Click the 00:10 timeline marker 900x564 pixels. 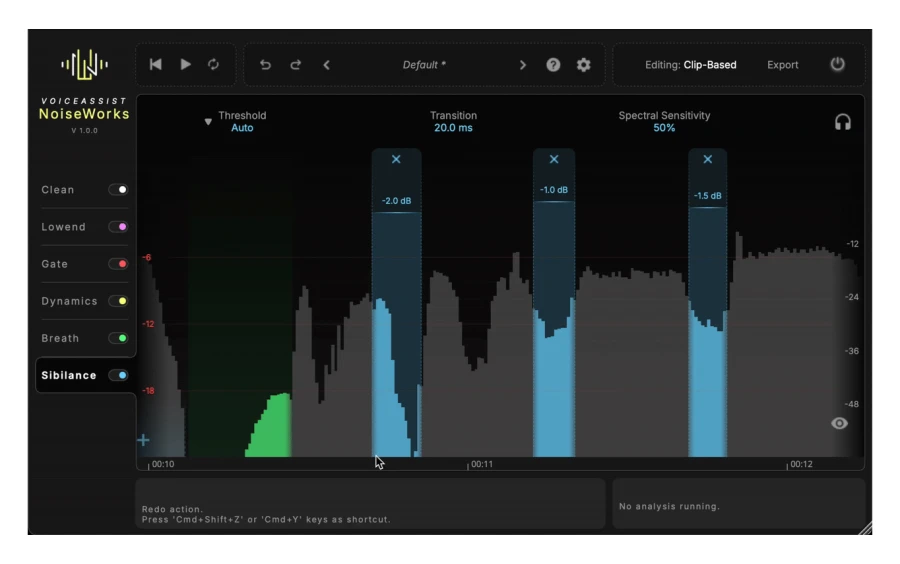(x=162, y=464)
